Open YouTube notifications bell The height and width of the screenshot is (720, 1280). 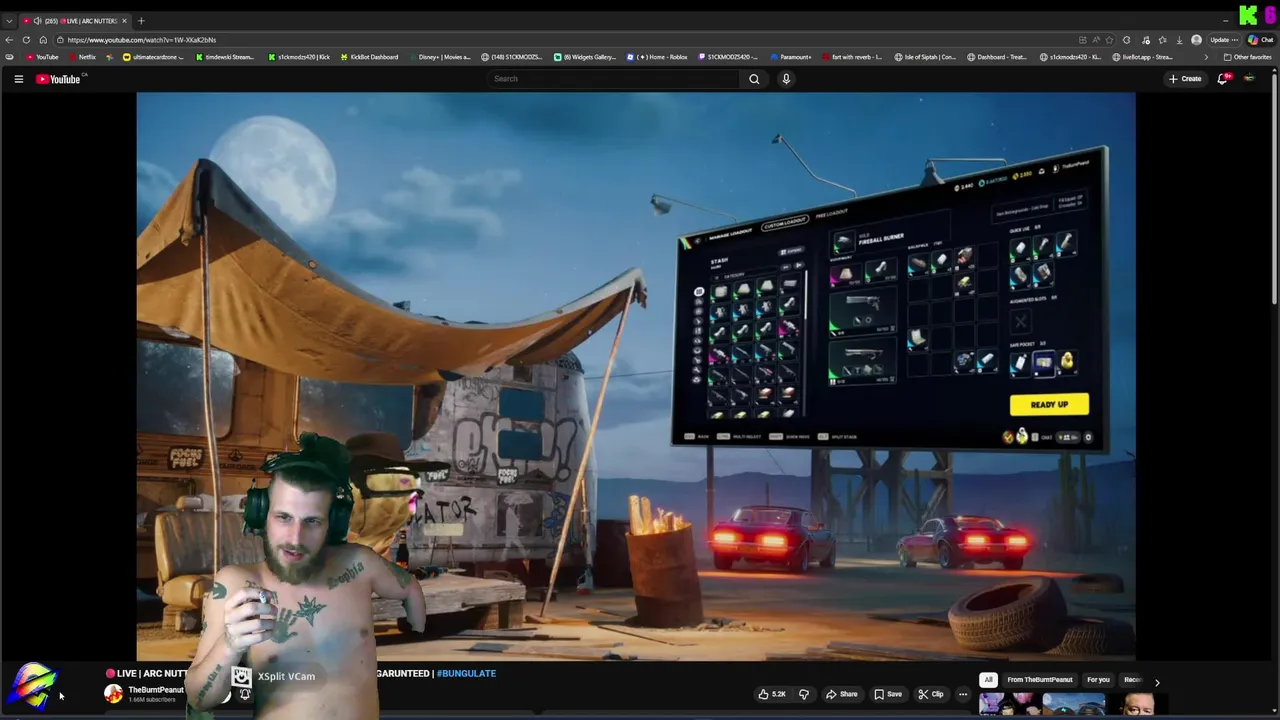coord(1222,79)
